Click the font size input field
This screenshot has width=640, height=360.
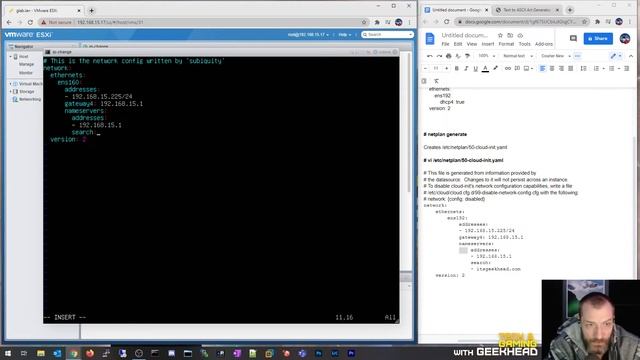(436, 69)
